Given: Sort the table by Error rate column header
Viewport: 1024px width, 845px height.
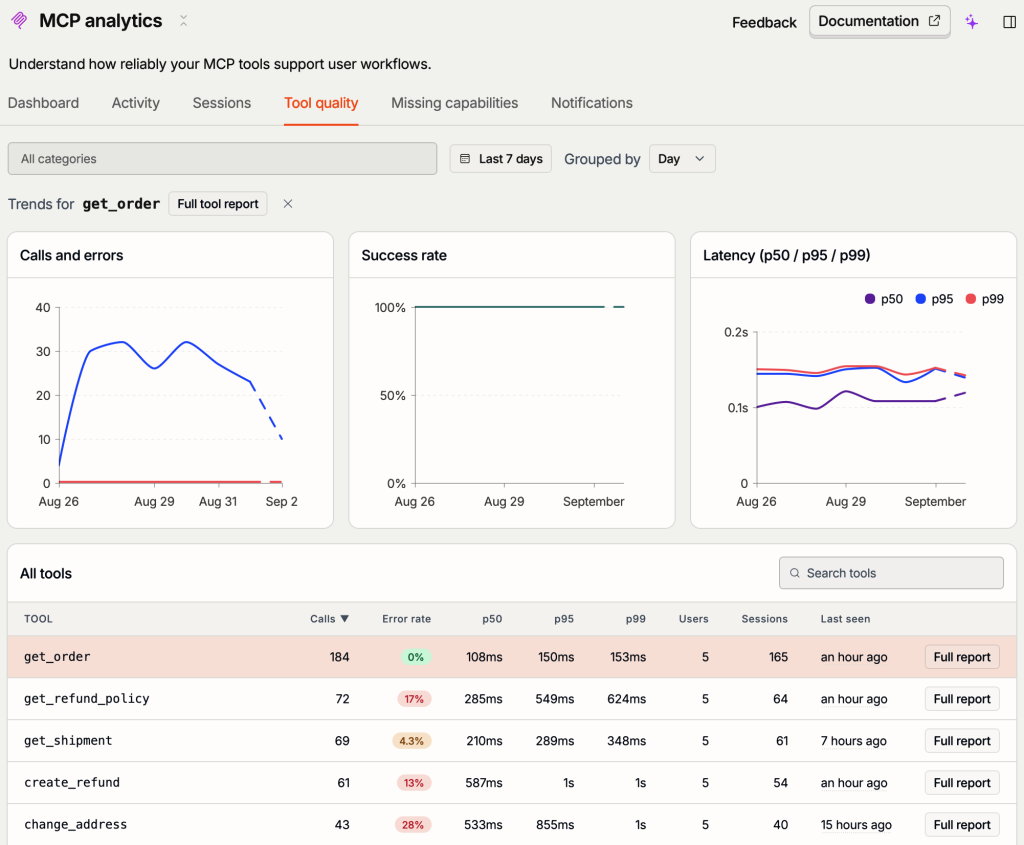Looking at the screenshot, I should pos(406,618).
